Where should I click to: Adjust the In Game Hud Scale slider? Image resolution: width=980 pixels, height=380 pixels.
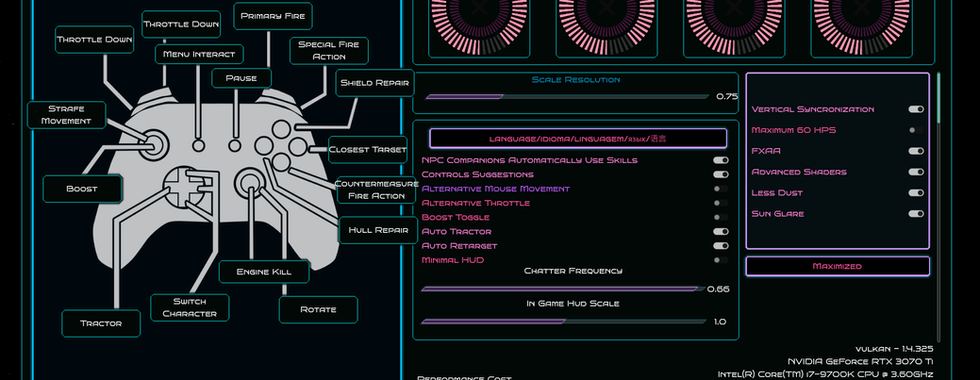(x=563, y=321)
